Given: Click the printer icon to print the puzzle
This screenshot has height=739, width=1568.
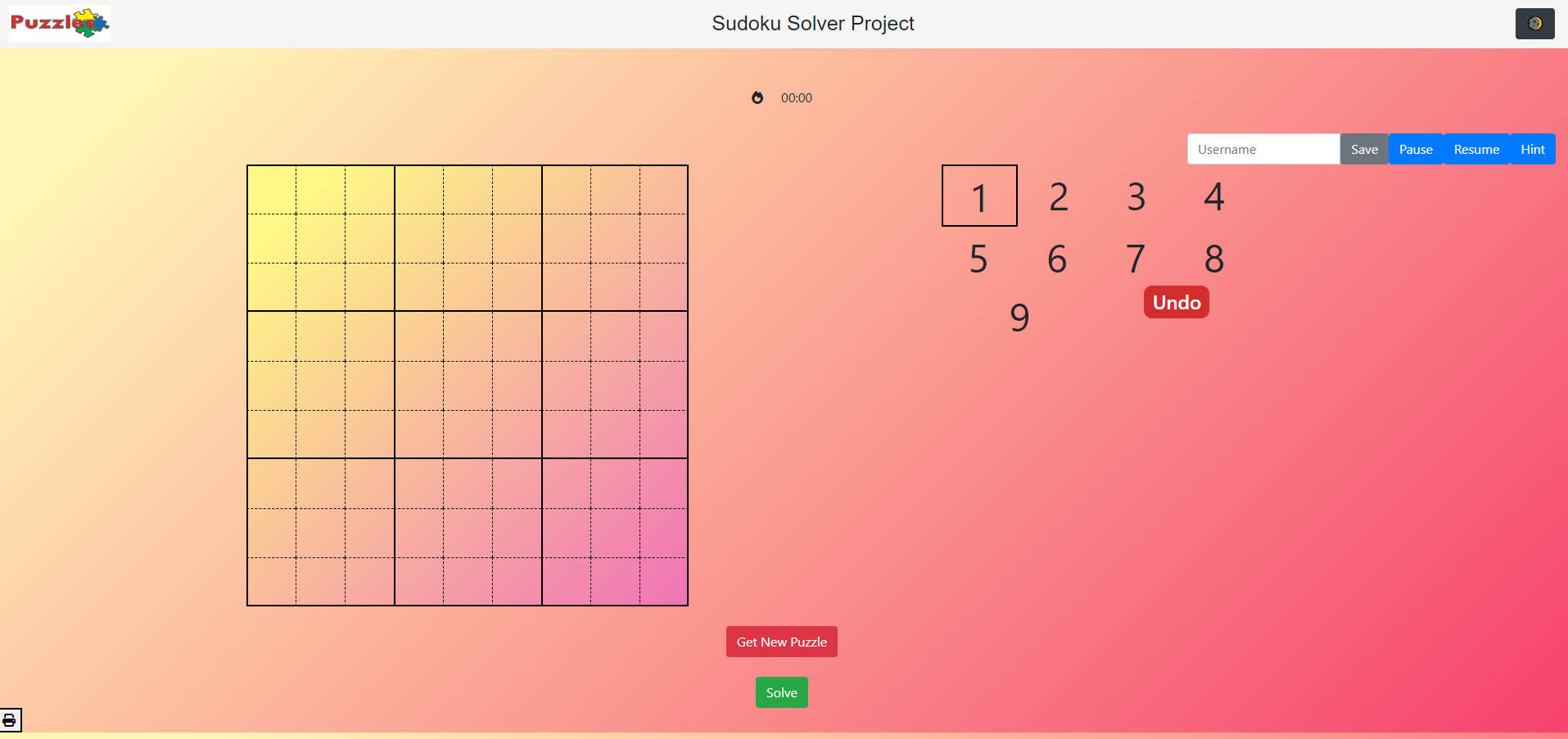Looking at the screenshot, I should tap(11, 720).
